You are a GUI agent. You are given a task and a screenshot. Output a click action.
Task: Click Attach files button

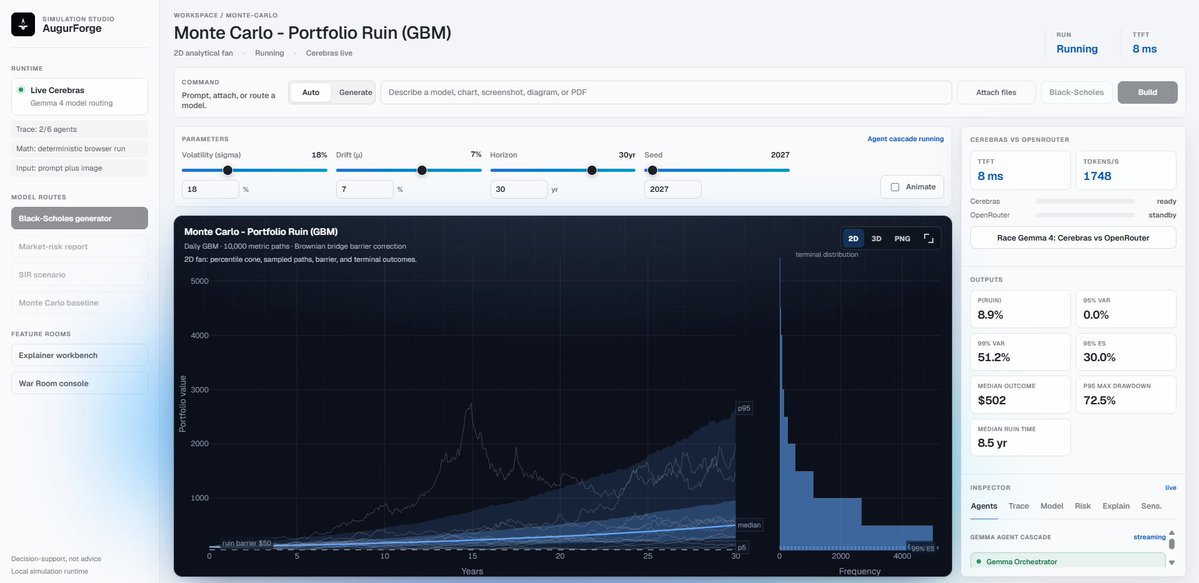point(996,93)
